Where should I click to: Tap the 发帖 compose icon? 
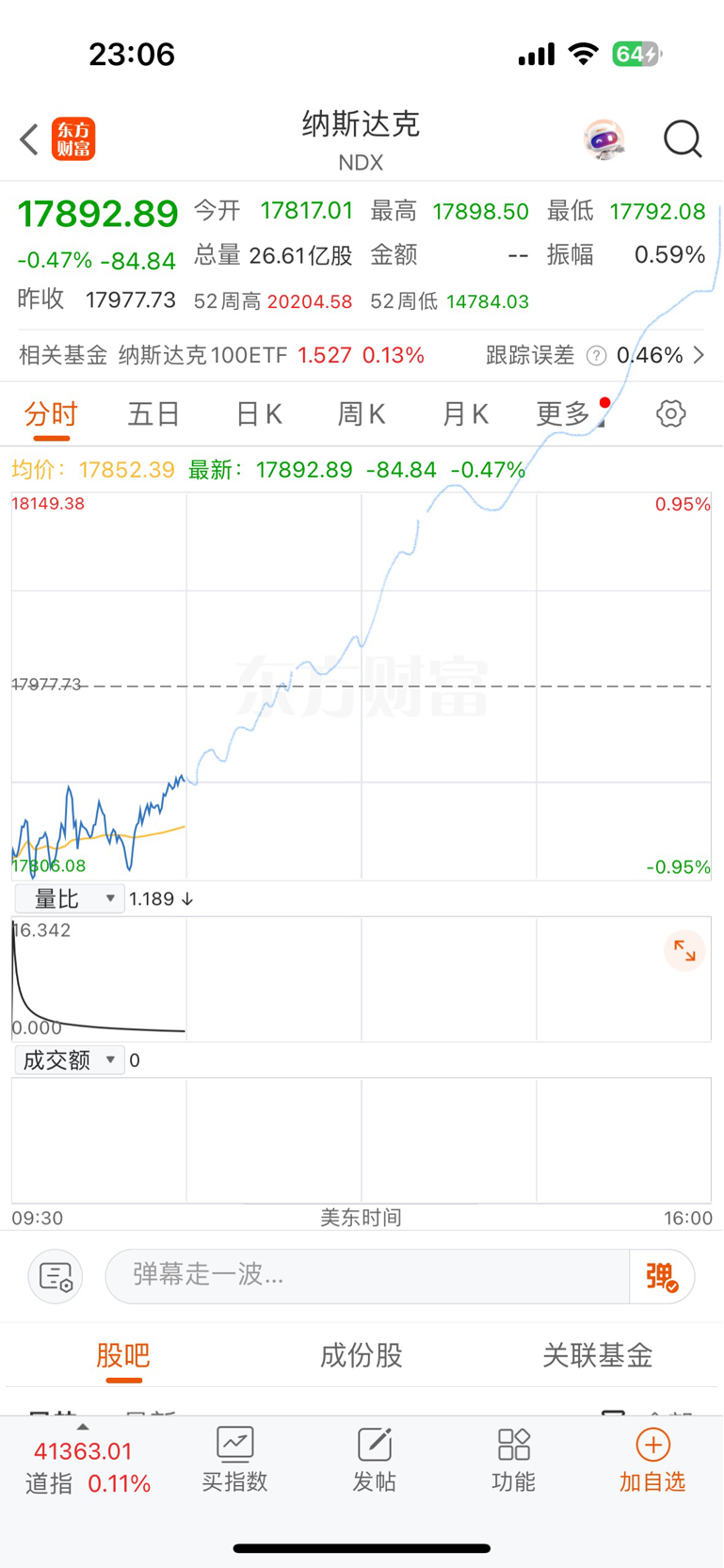click(374, 1444)
